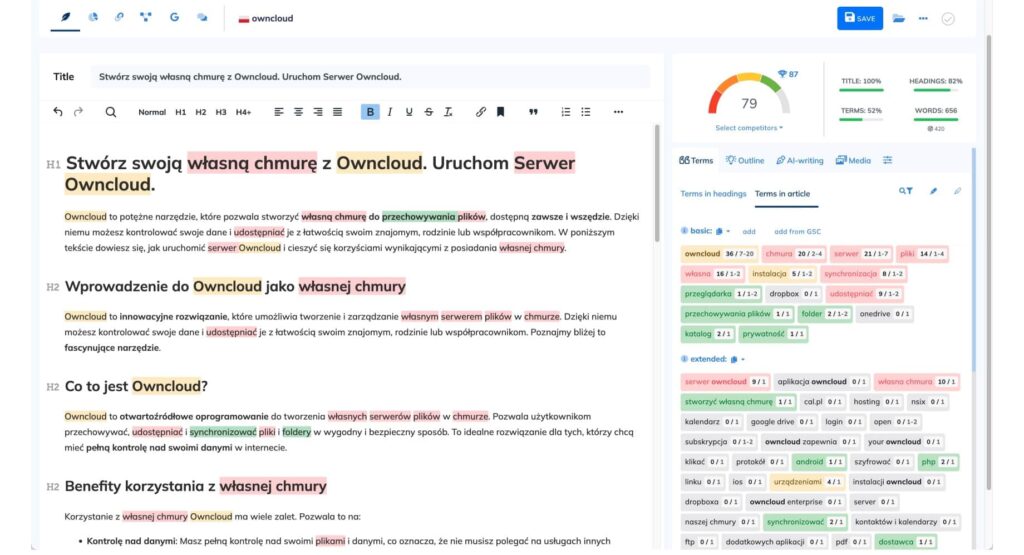Open the H4+ heading dropdown

[244, 112]
